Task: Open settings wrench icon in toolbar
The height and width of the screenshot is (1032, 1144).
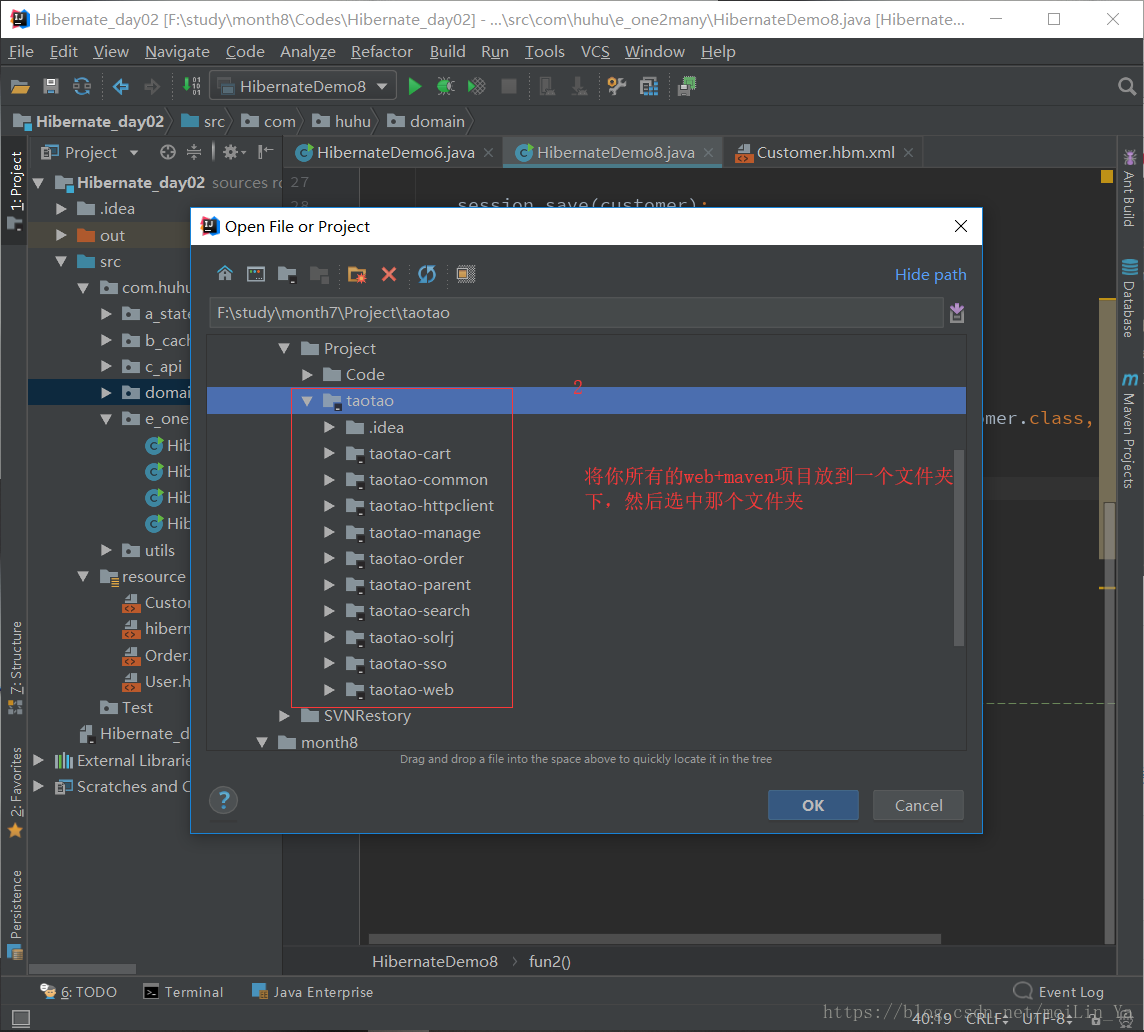Action: tap(617, 86)
